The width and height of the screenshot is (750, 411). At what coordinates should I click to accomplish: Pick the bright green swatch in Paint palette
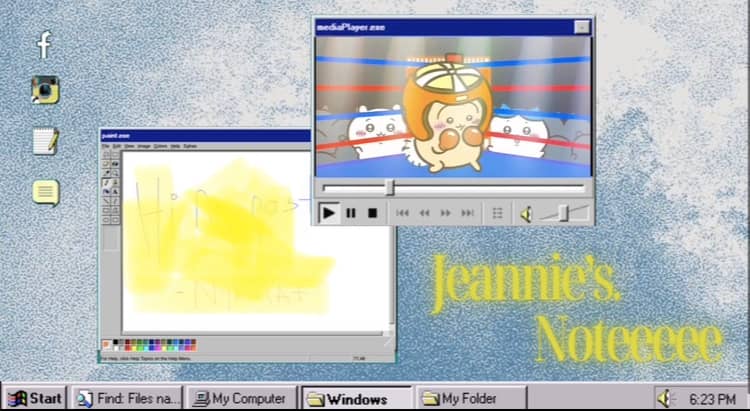click(x=140, y=348)
